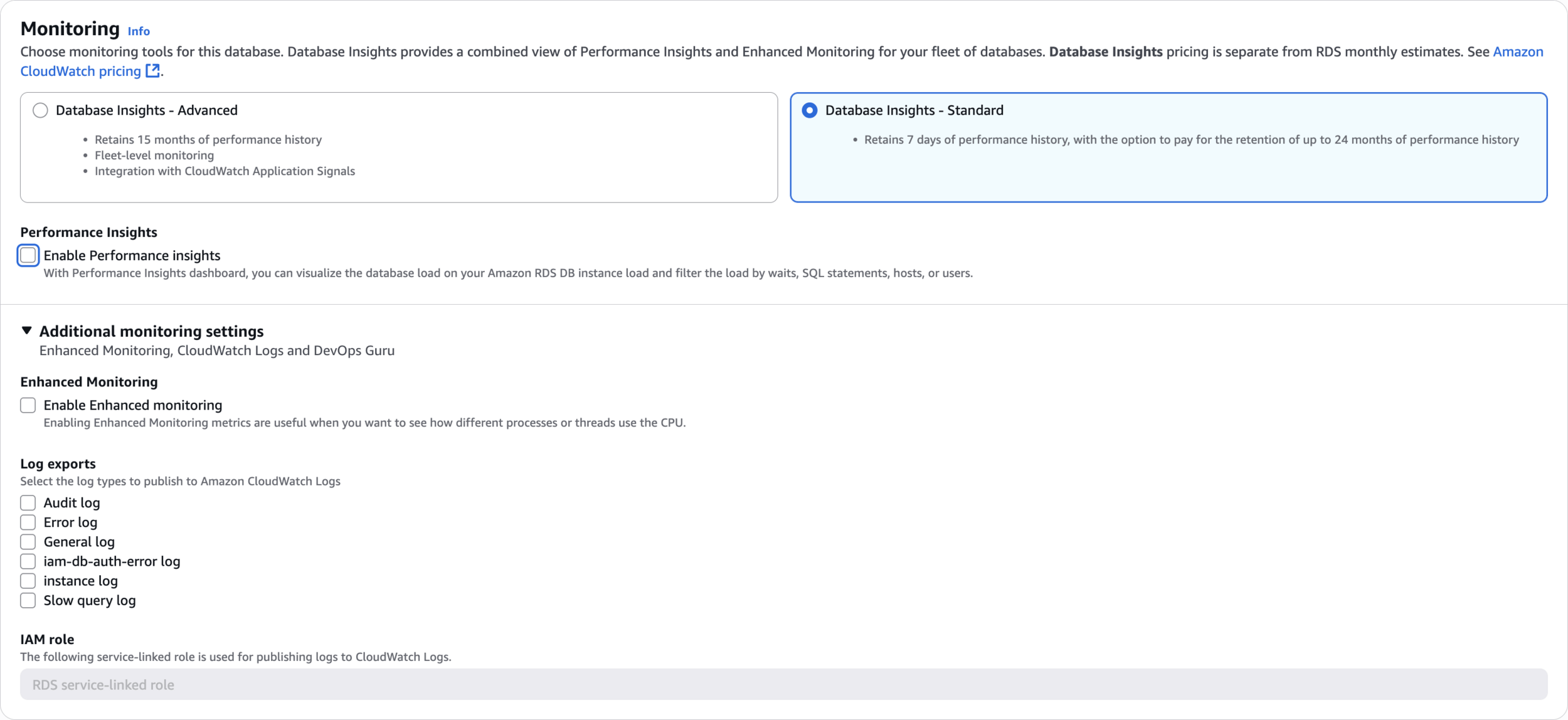Click the RDS service-linked role field
1568x720 pixels.
pyautogui.click(x=783, y=684)
